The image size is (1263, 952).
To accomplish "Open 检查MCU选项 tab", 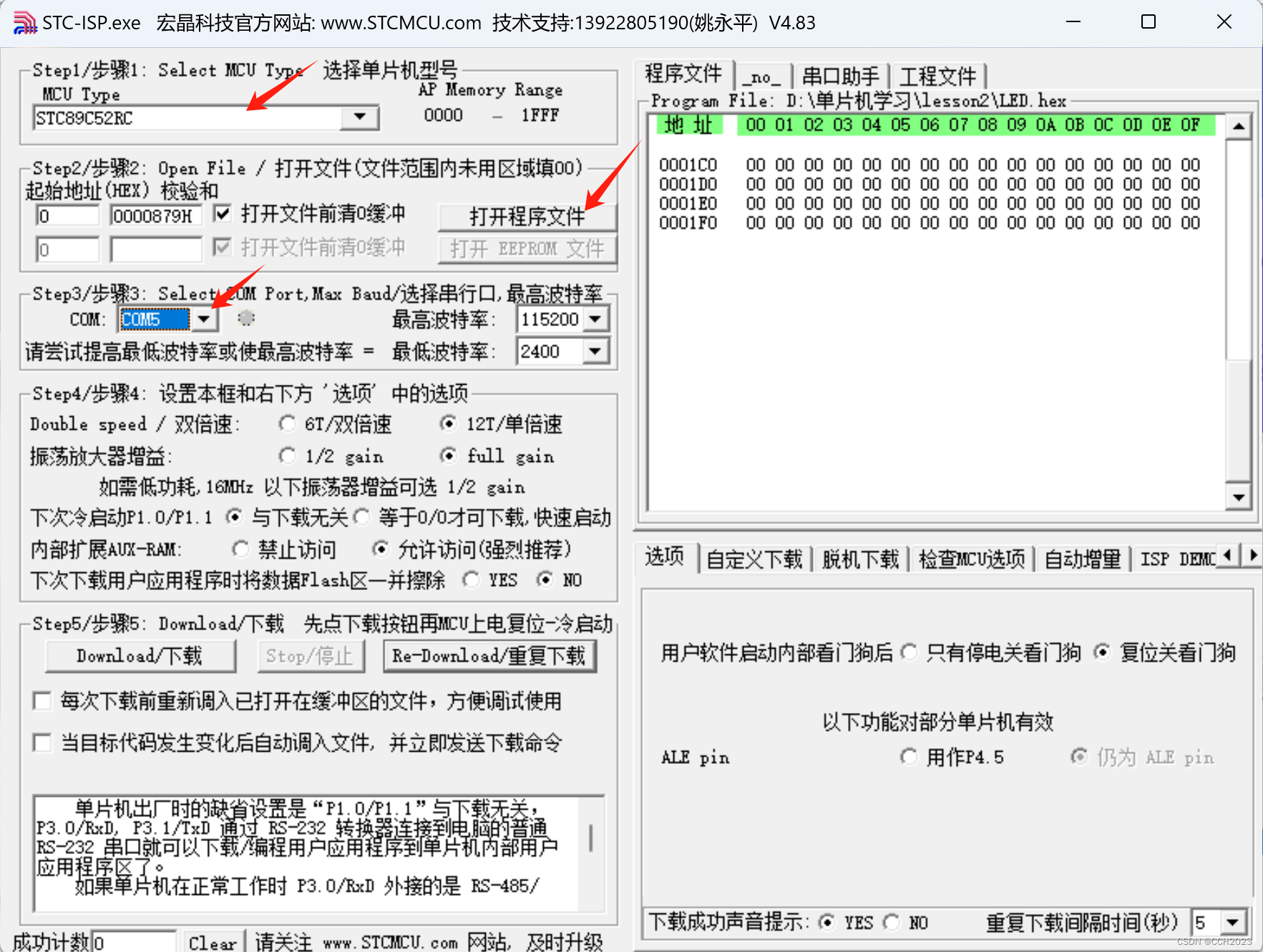I will [x=972, y=559].
